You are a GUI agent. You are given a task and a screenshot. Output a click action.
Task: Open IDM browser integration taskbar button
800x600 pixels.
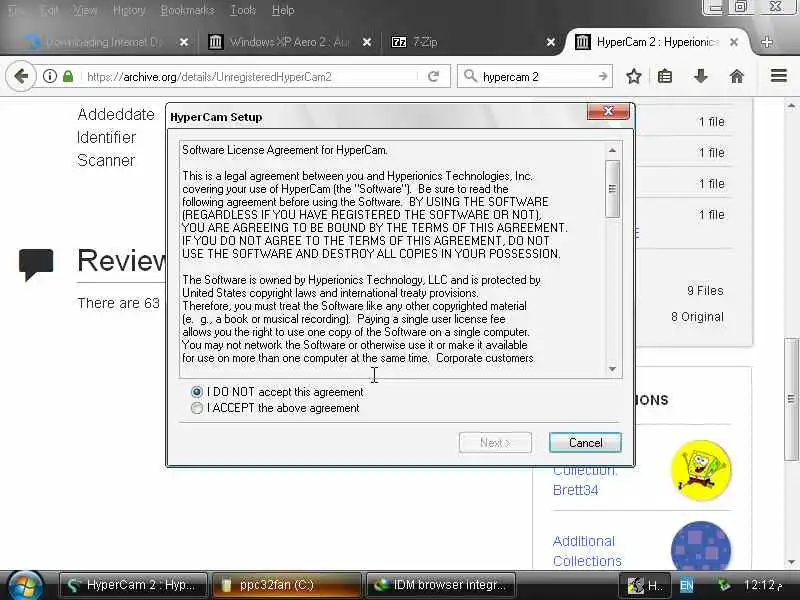click(x=441, y=585)
